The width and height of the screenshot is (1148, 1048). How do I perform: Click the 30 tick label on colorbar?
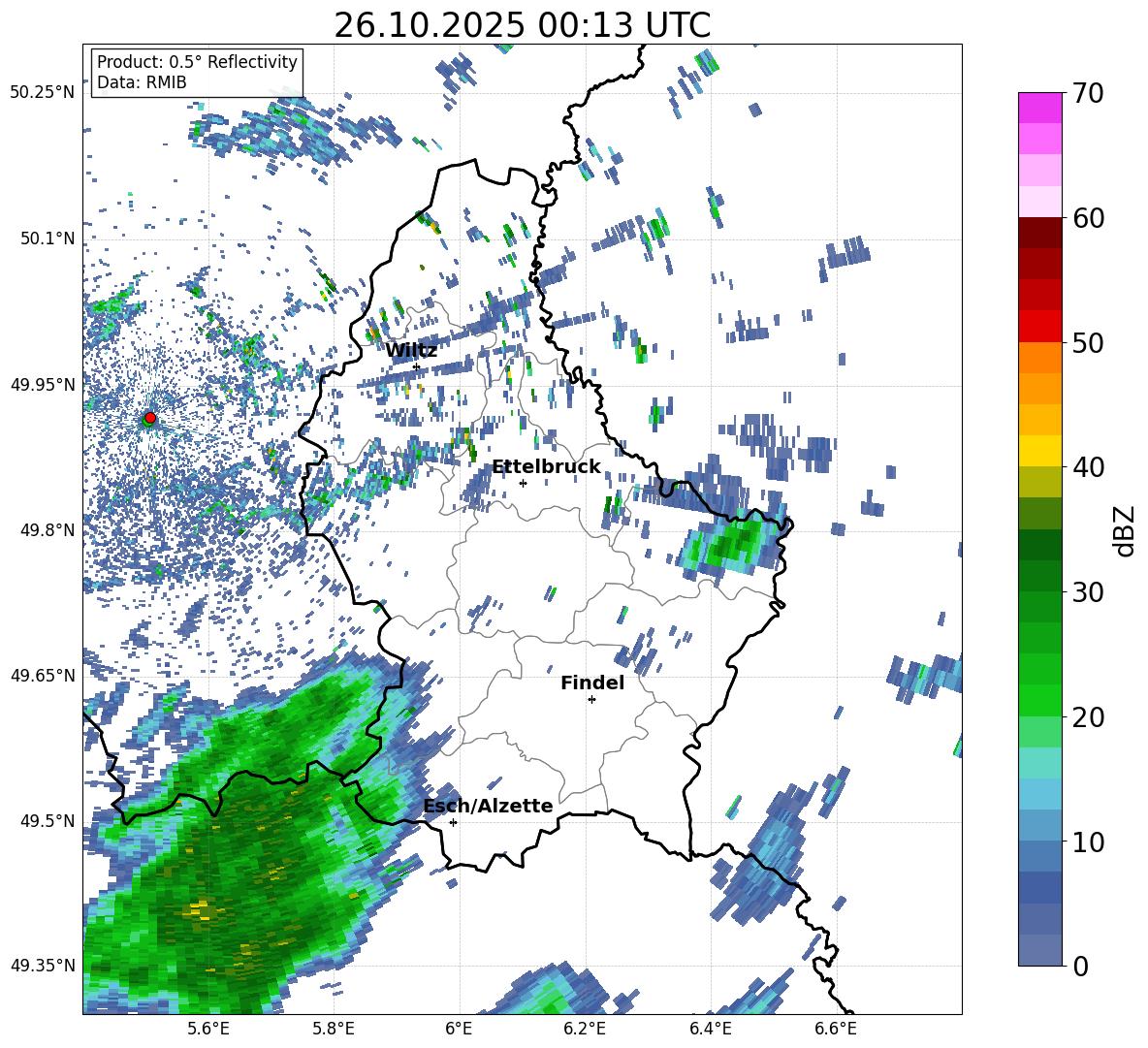1088,592
